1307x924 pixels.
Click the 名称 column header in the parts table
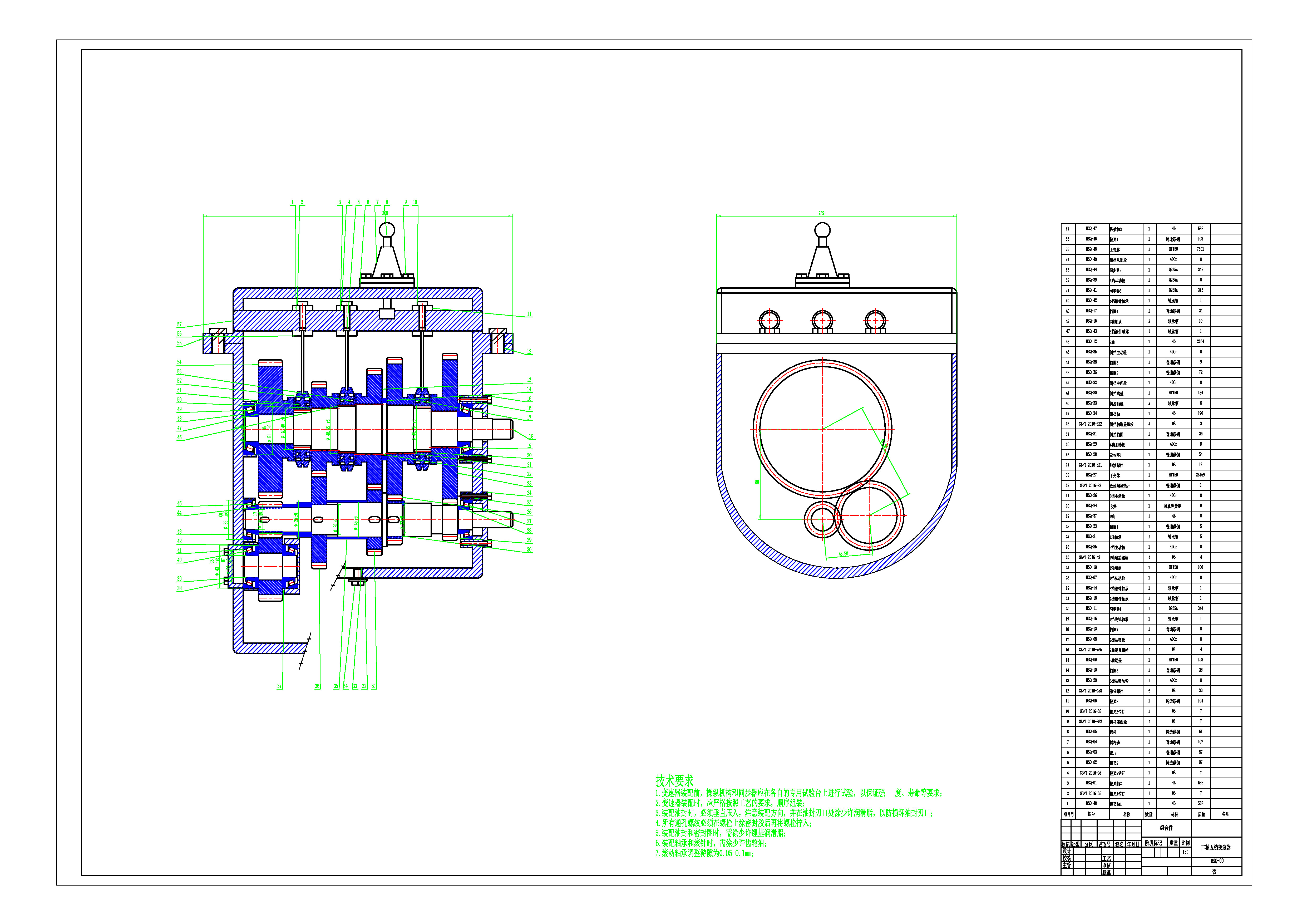click(x=1126, y=814)
